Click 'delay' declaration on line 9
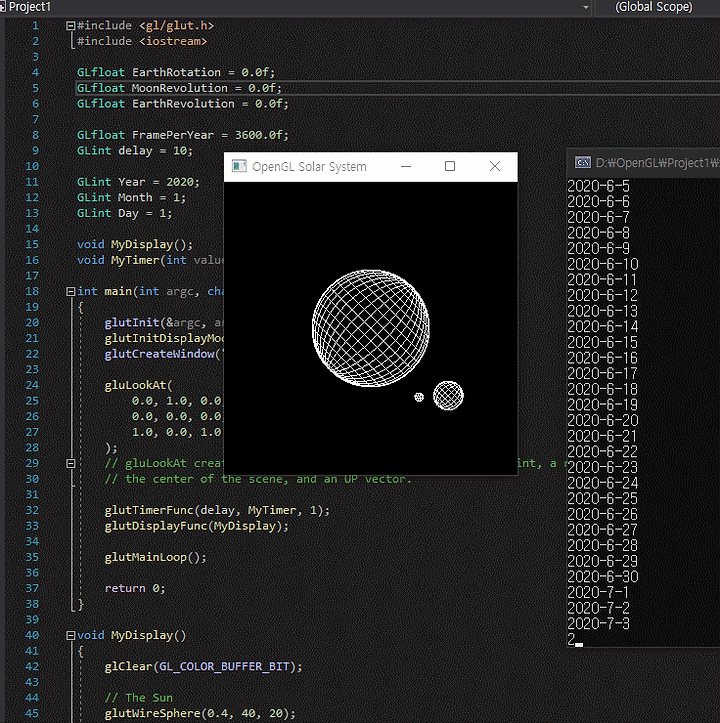This screenshot has width=720, height=723. 135,151
